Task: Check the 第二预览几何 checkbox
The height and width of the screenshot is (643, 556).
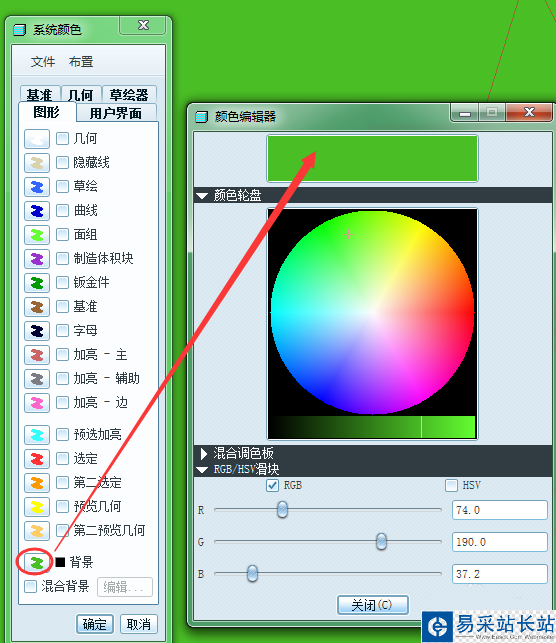Action: click(62, 530)
